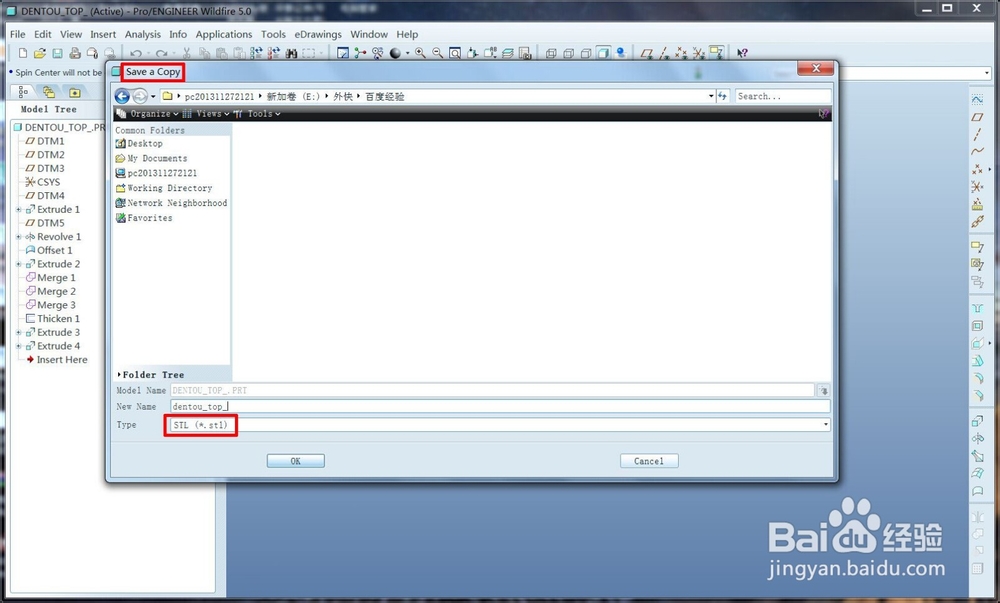The height and width of the screenshot is (603, 1000).
Task: Click the Zoom Out magnifier icon
Action: click(x=438, y=53)
